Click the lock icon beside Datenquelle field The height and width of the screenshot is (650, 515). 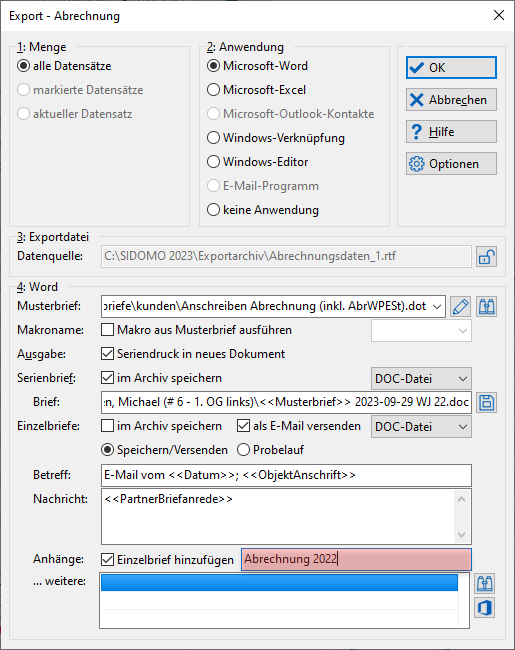(x=486, y=257)
